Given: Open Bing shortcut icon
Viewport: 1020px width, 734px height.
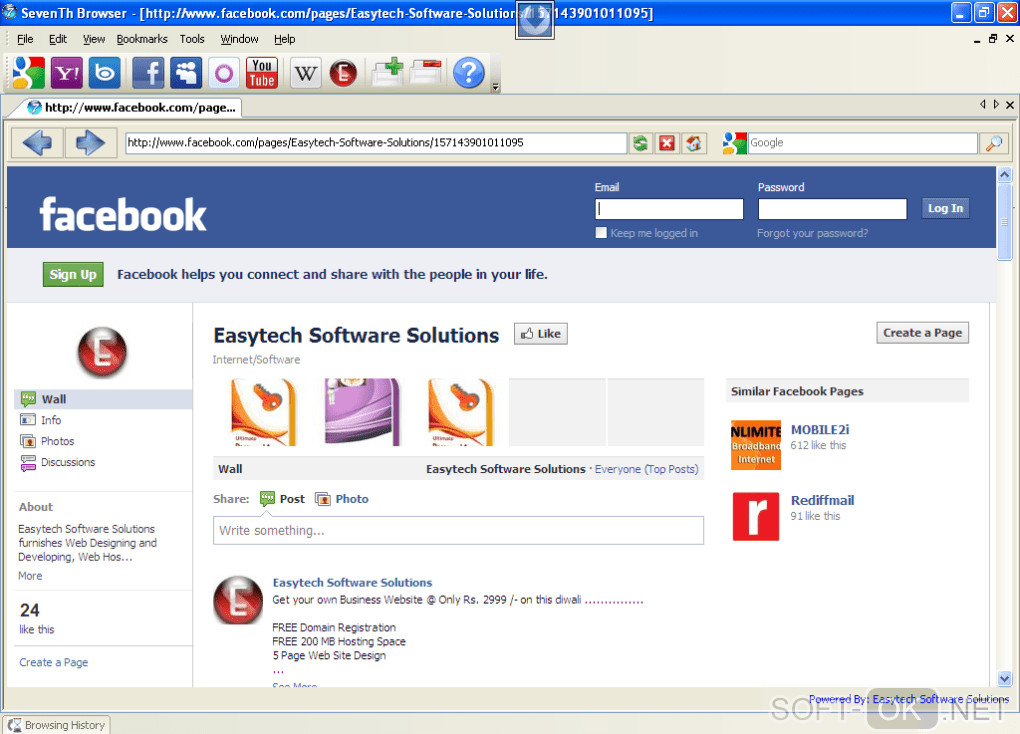Looking at the screenshot, I should tap(105, 72).
